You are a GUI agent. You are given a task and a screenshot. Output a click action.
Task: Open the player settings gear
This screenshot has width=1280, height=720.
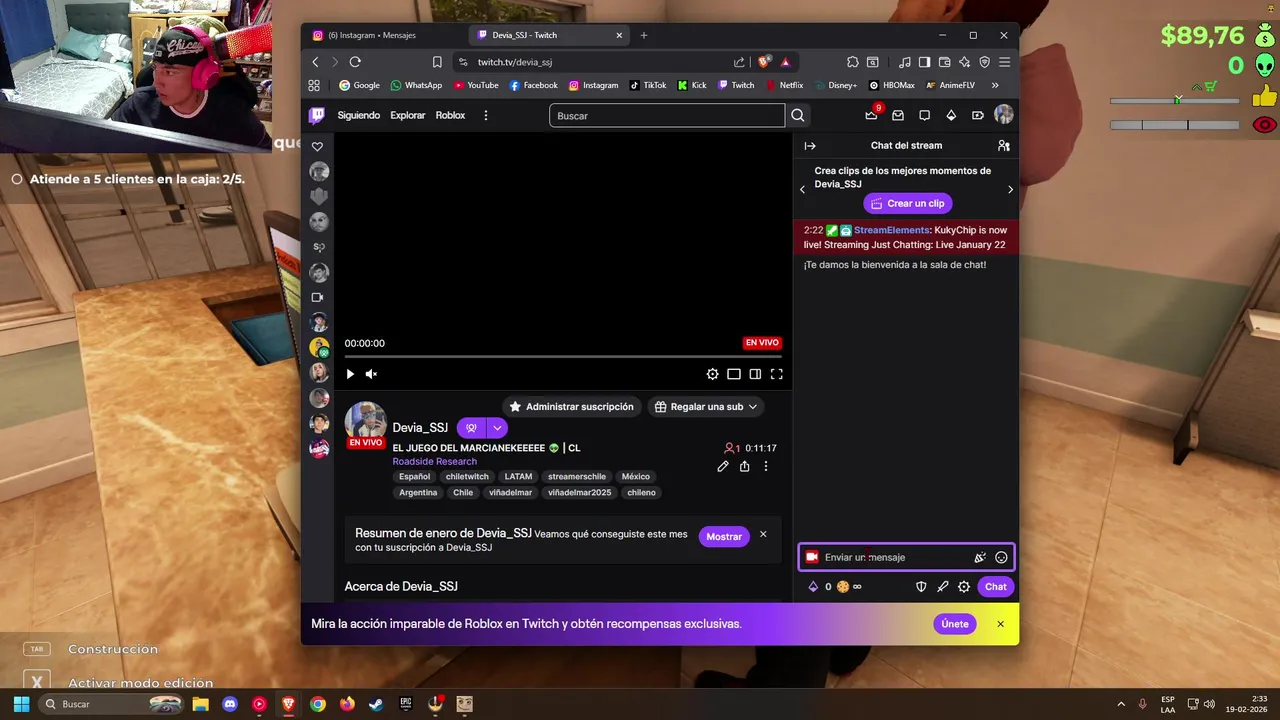pos(712,374)
